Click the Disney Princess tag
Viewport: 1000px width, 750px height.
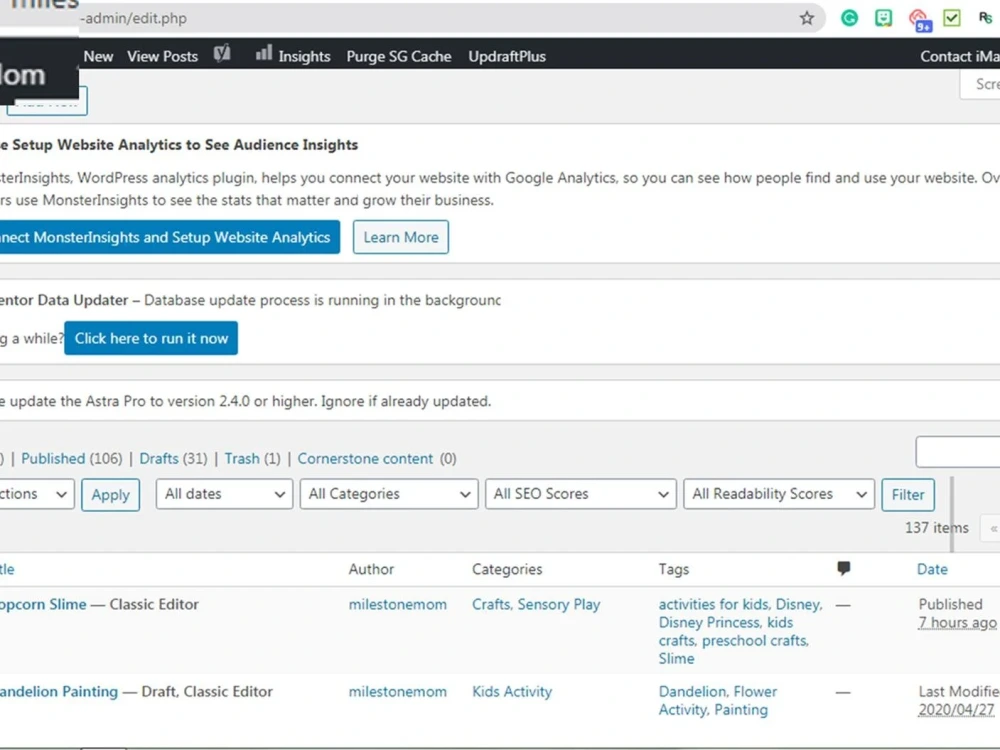coord(710,622)
